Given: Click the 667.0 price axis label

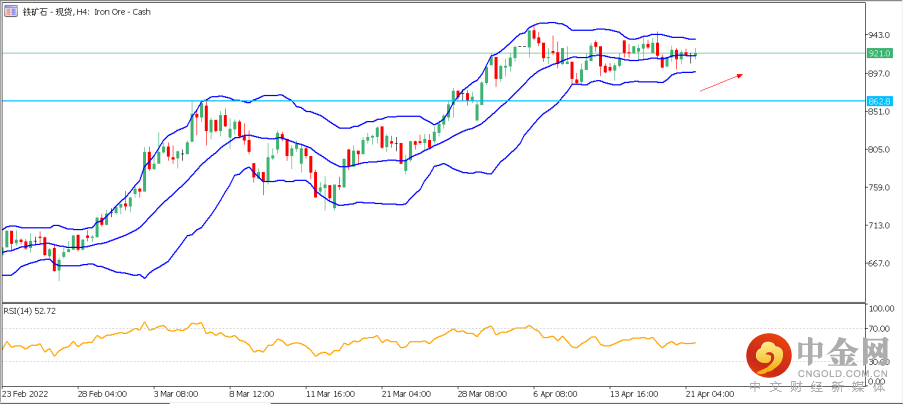Looking at the screenshot, I should pos(879,263).
